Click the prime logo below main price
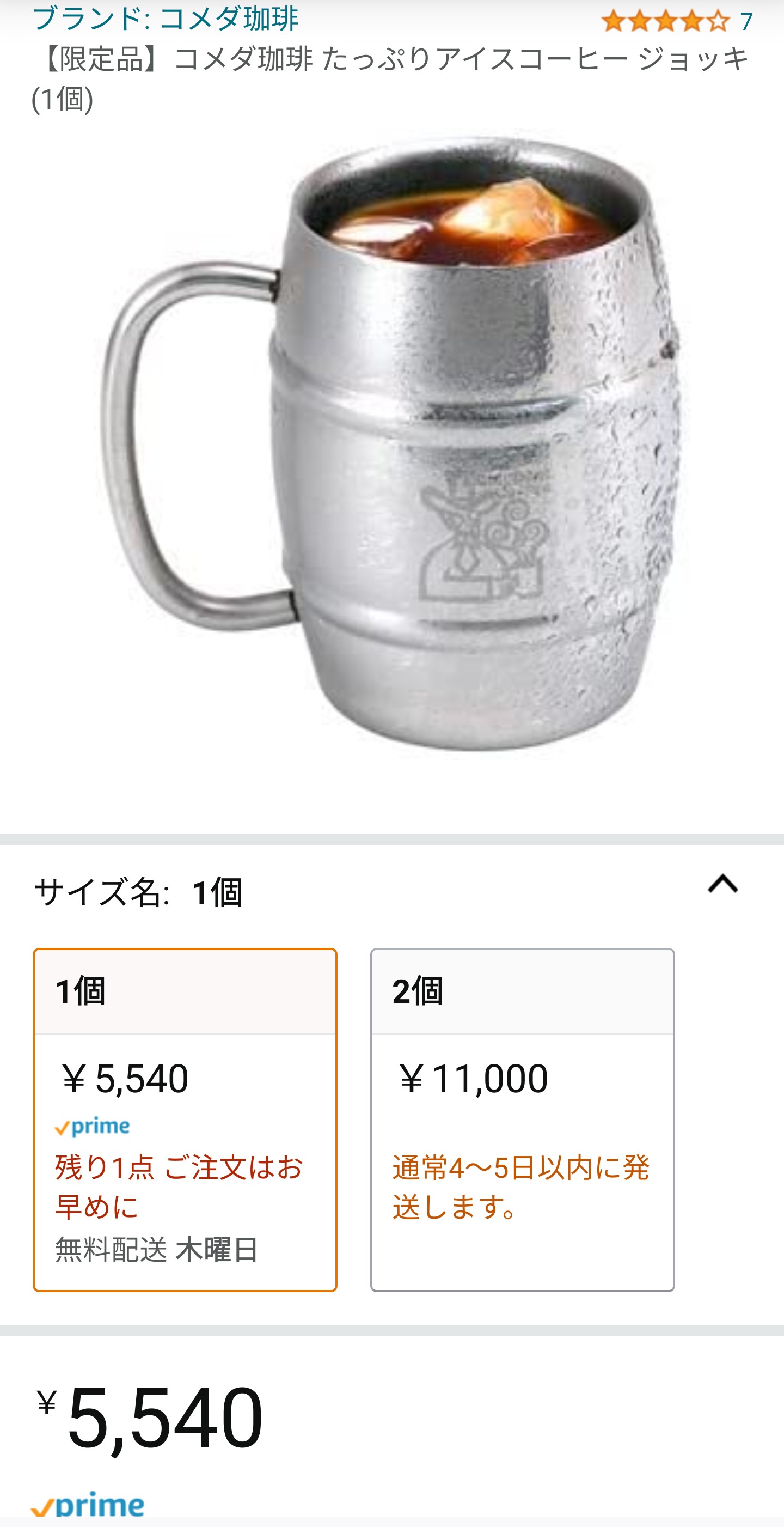784x1527 pixels. (x=88, y=1506)
